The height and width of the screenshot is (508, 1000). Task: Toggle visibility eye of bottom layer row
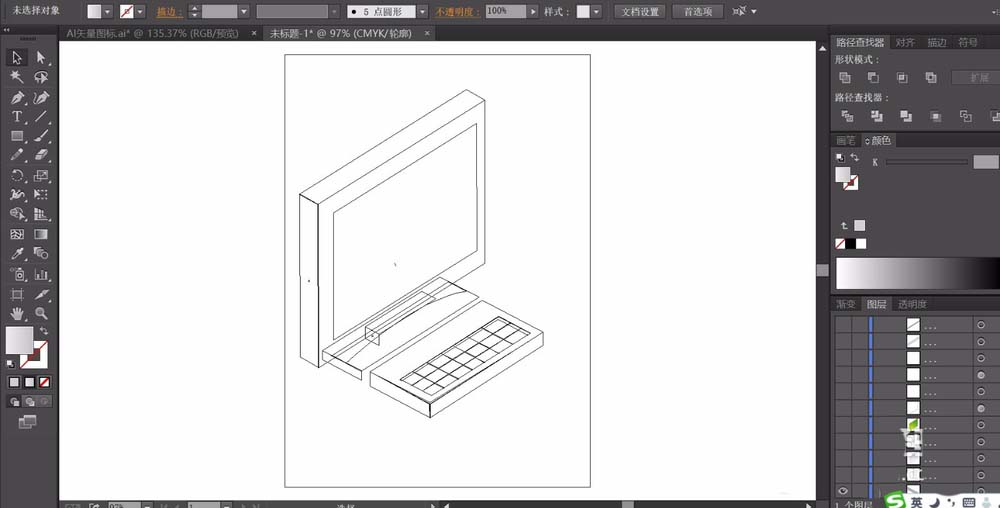[x=843, y=491]
